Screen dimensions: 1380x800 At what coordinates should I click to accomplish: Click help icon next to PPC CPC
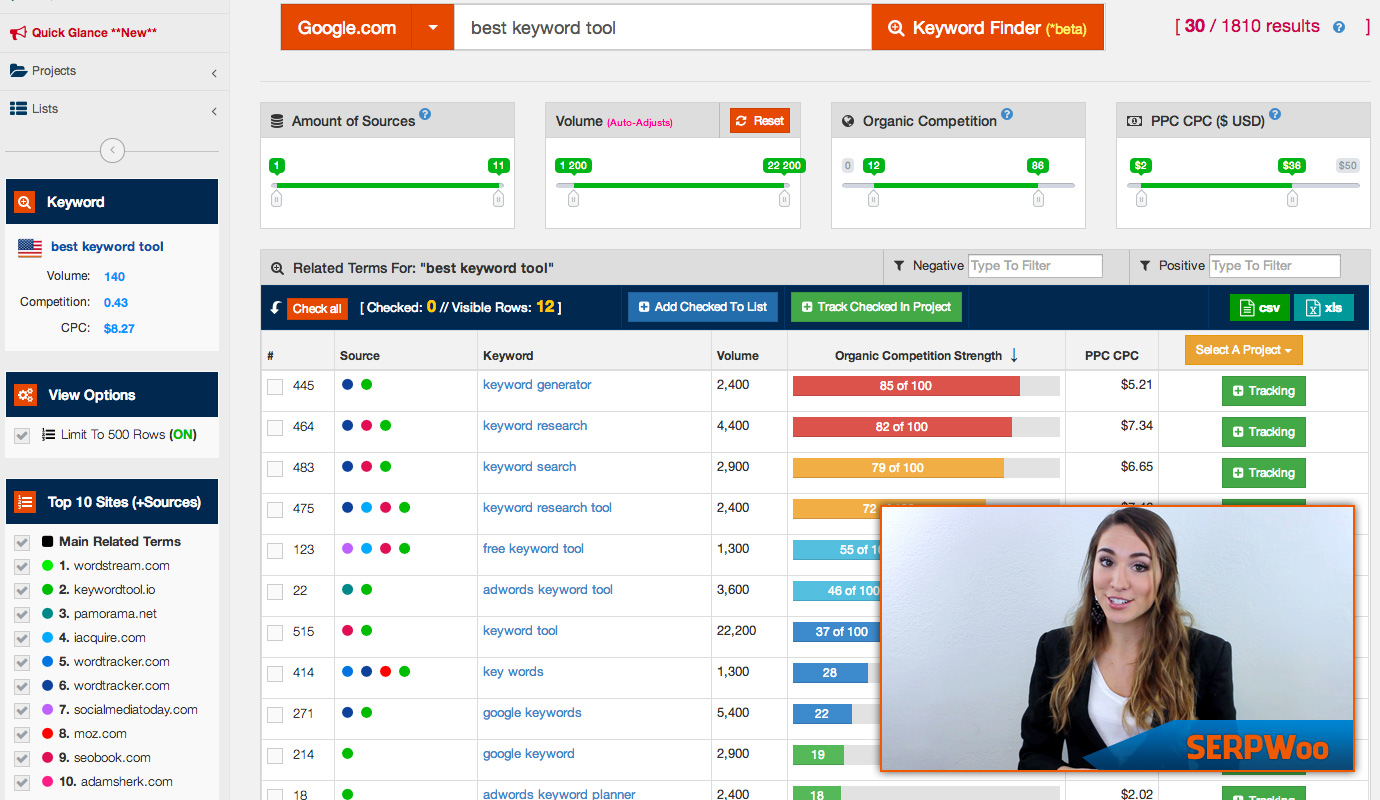(1275, 115)
